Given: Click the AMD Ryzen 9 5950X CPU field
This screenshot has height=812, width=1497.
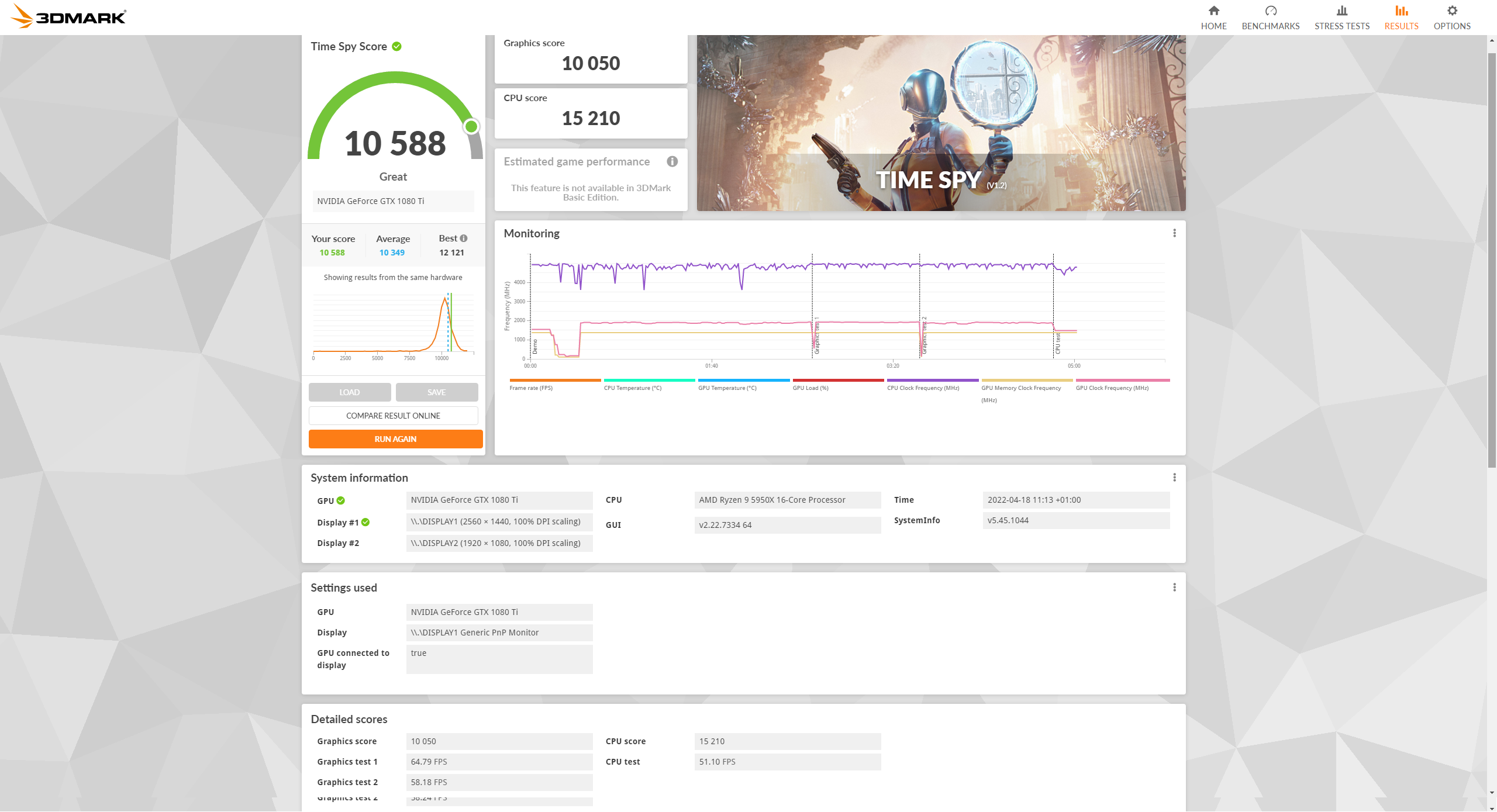Looking at the screenshot, I should click(788, 500).
